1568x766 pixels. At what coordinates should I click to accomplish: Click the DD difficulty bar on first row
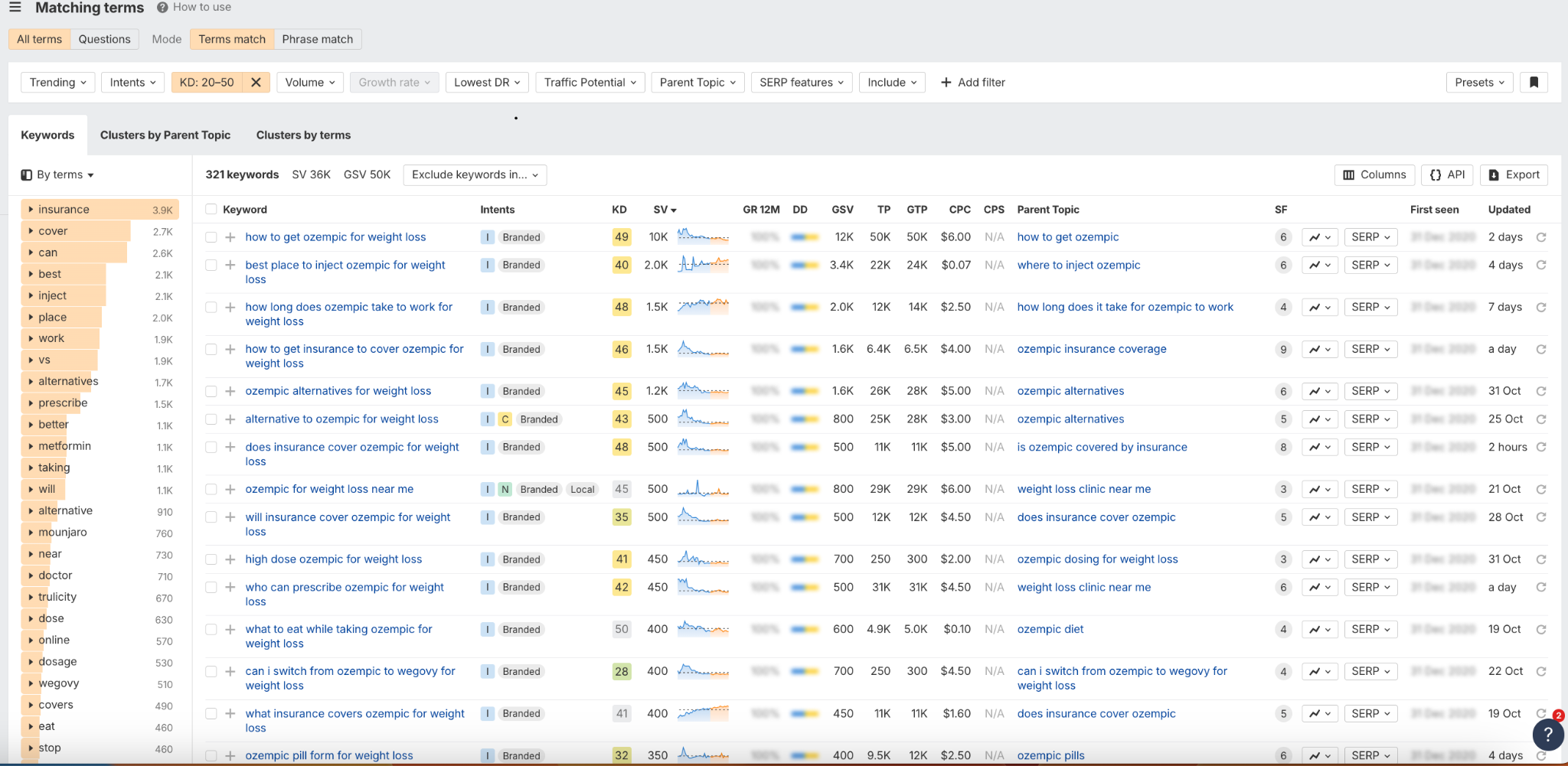click(804, 236)
